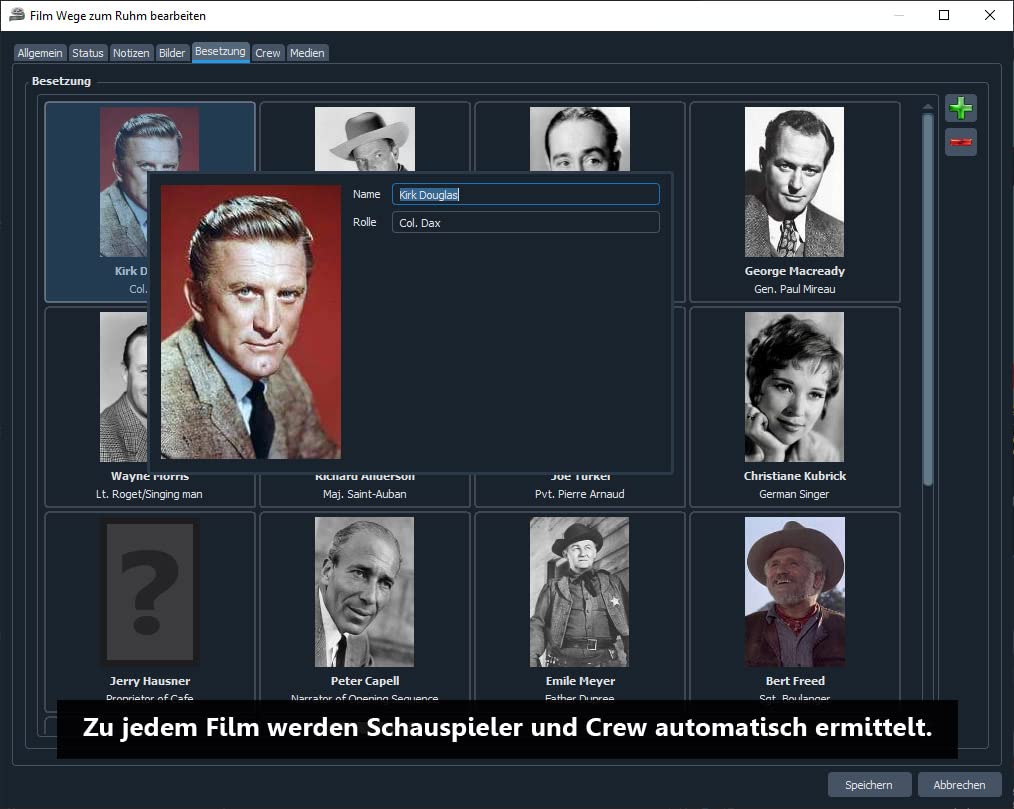Click the name text George Macready

pos(794,271)
